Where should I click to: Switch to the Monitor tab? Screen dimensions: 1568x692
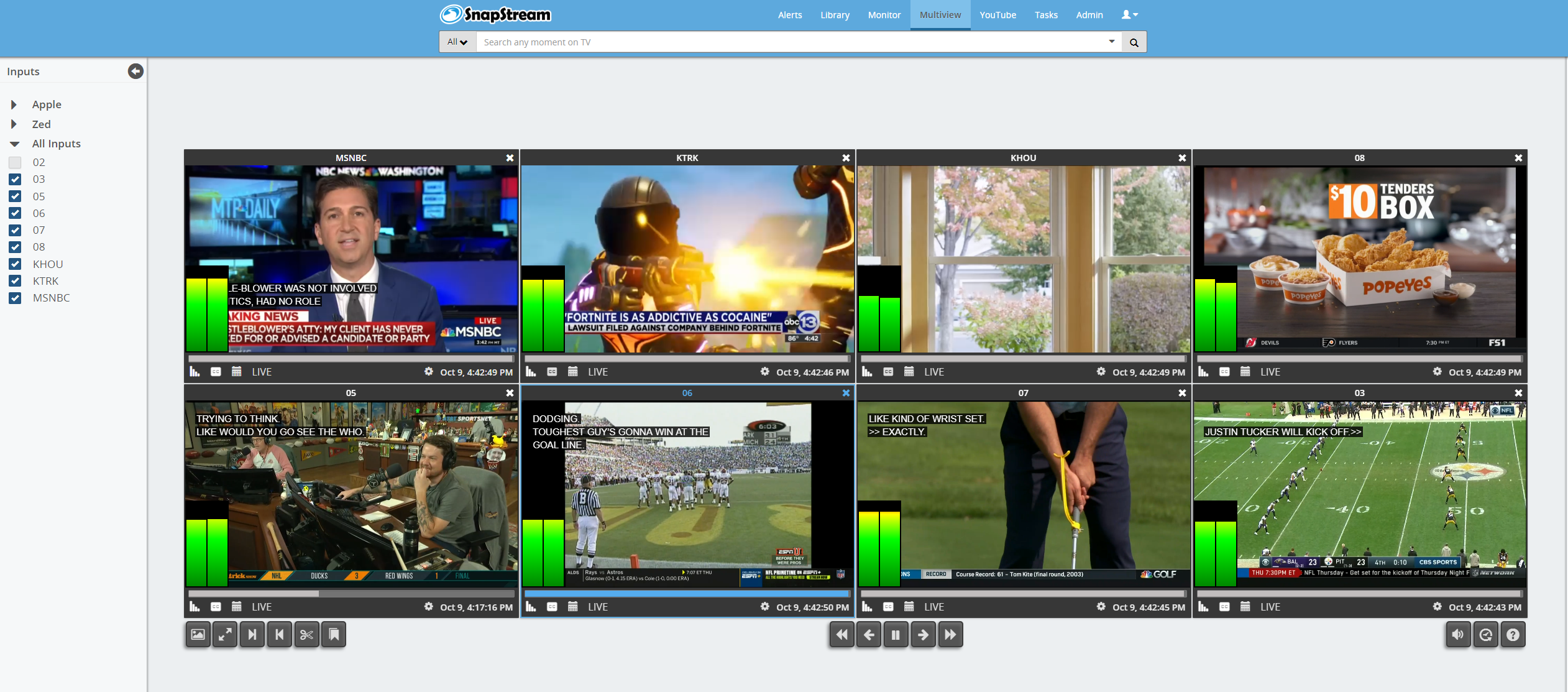(x=884, y=15)
